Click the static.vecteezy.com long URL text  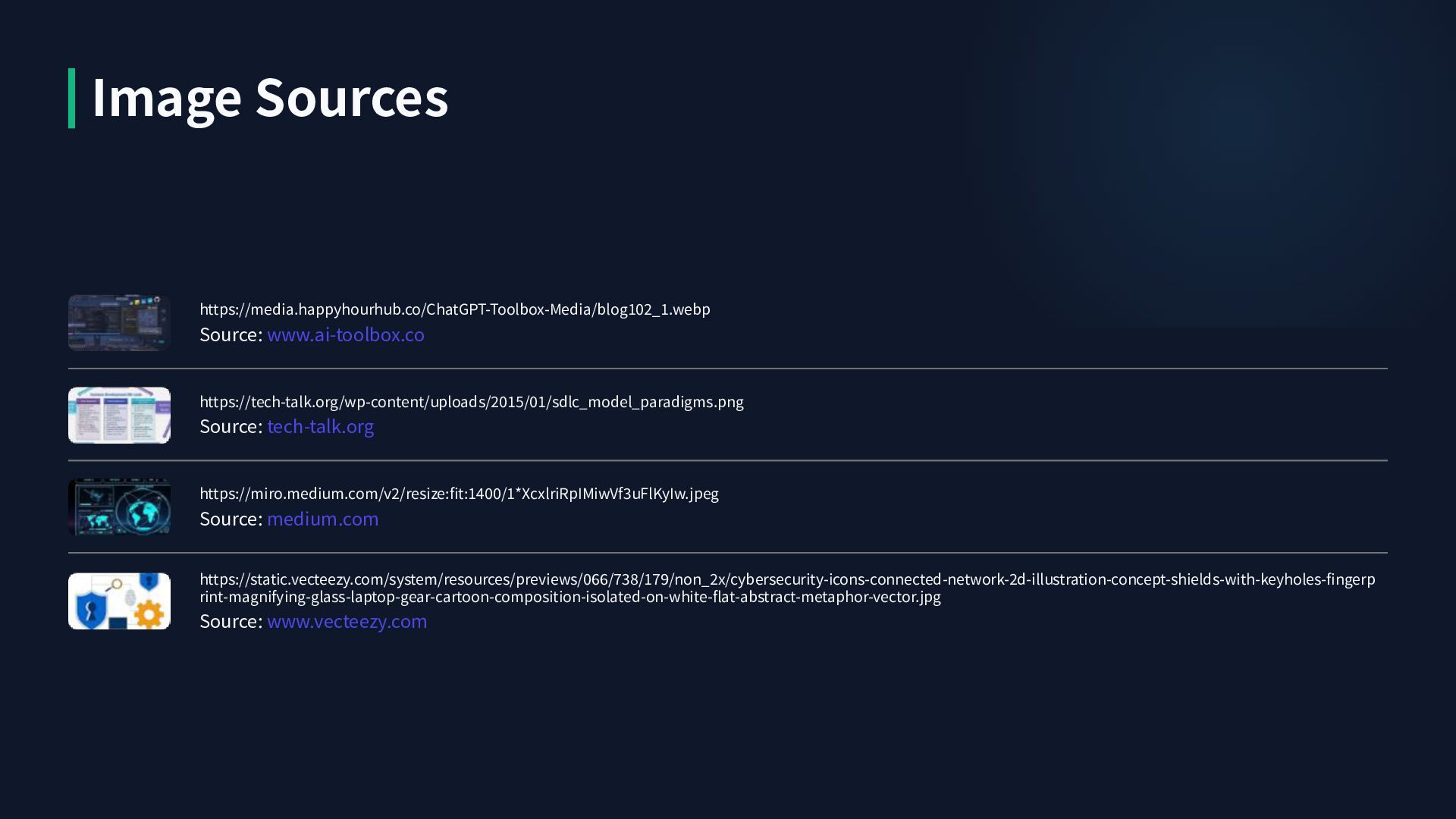[x=786, y=588]
